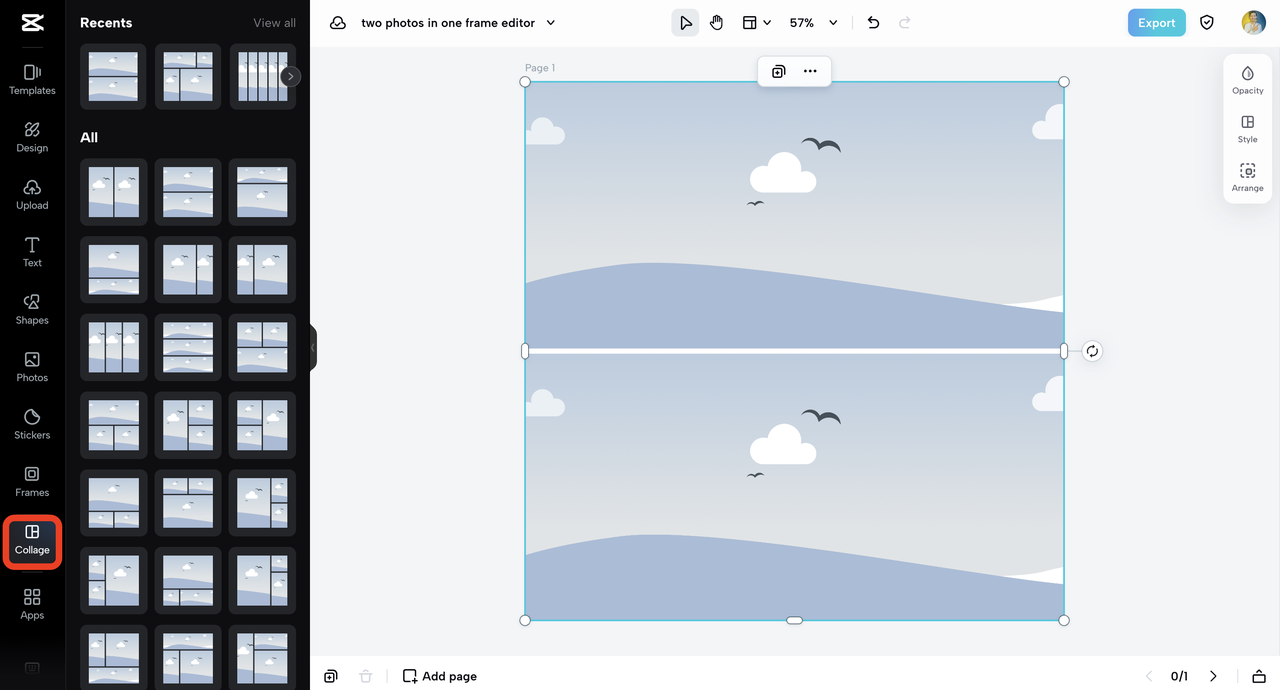The width and height of the screenshot is (1280, 690).
Task: Select the top photo cell in collage
Action: tap(794, 214)
